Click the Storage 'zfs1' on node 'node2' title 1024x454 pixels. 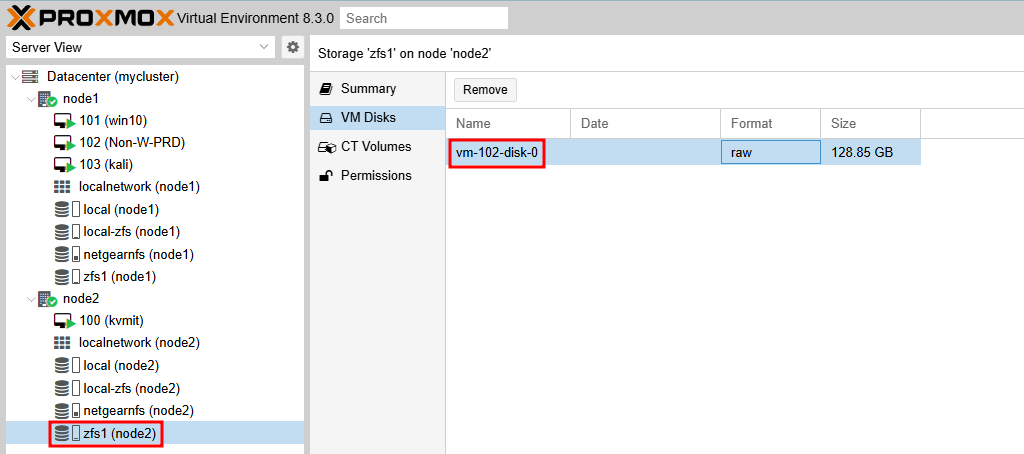coord(404,54)
